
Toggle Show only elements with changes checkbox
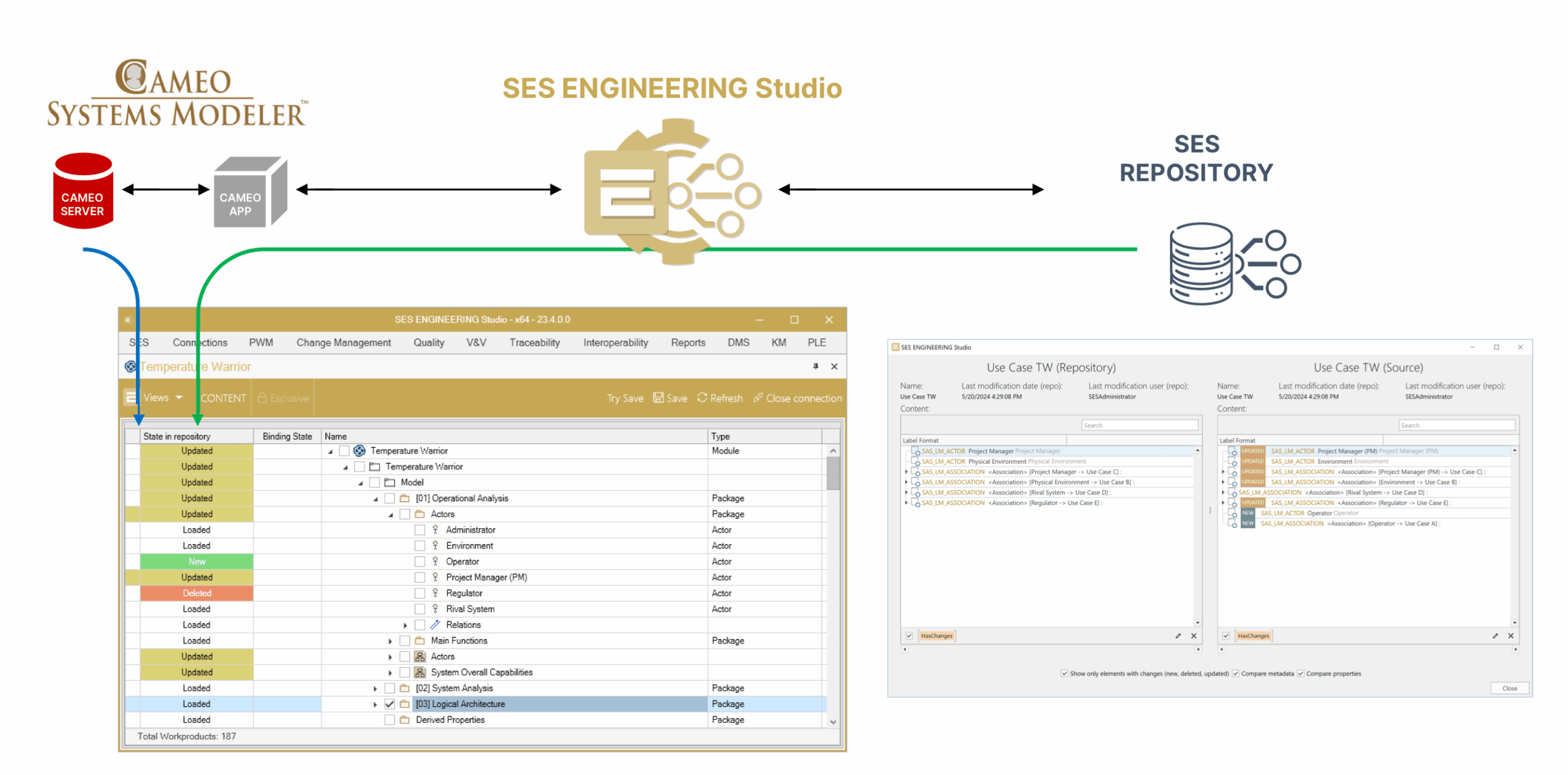pos(1064,673)
